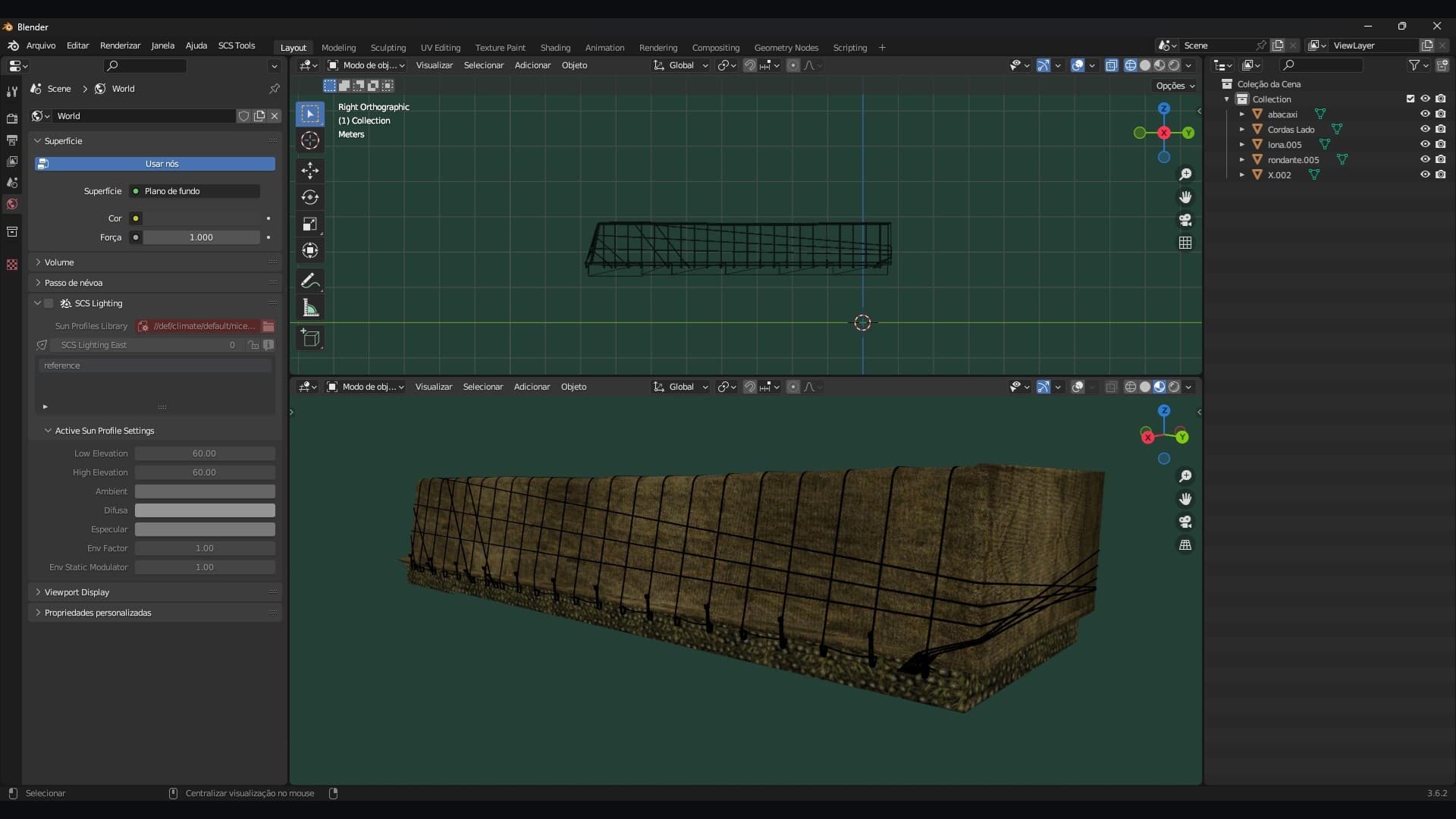Uncheck Collection exclude checkbox in outliner
The image size is (1456, 819).
click(x=1410, y=99)
